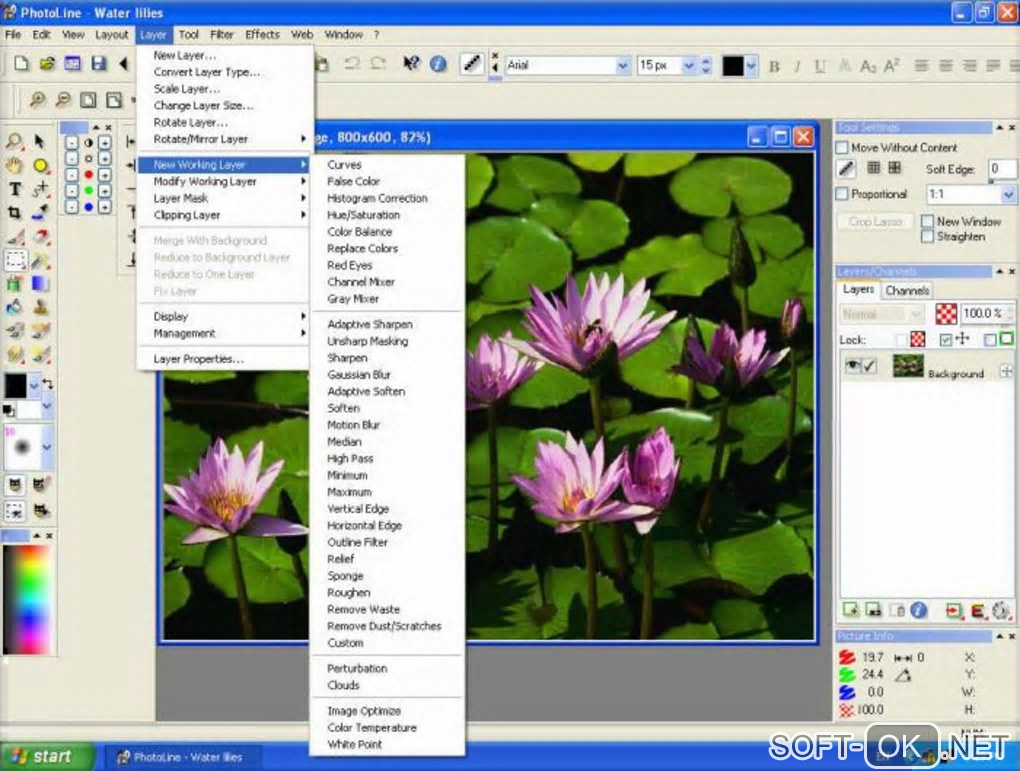Click the delete layer trash icon
This screenshot has width=1020, height=771.
pos(898,610)
